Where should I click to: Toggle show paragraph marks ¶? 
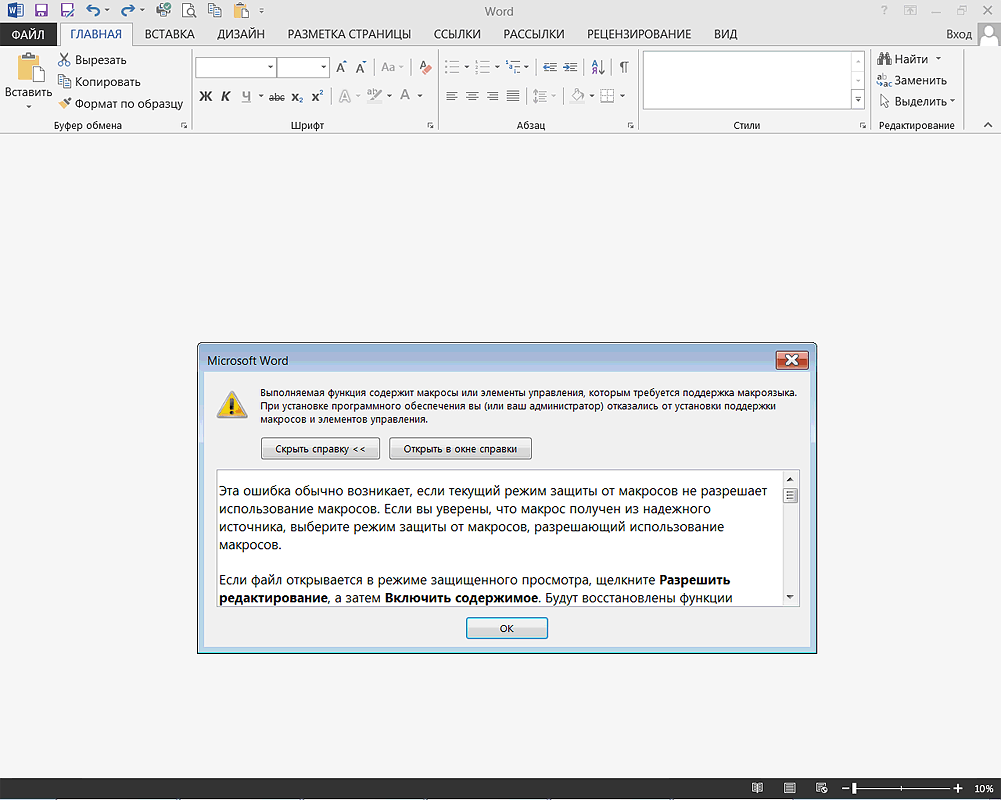point(624,67)
